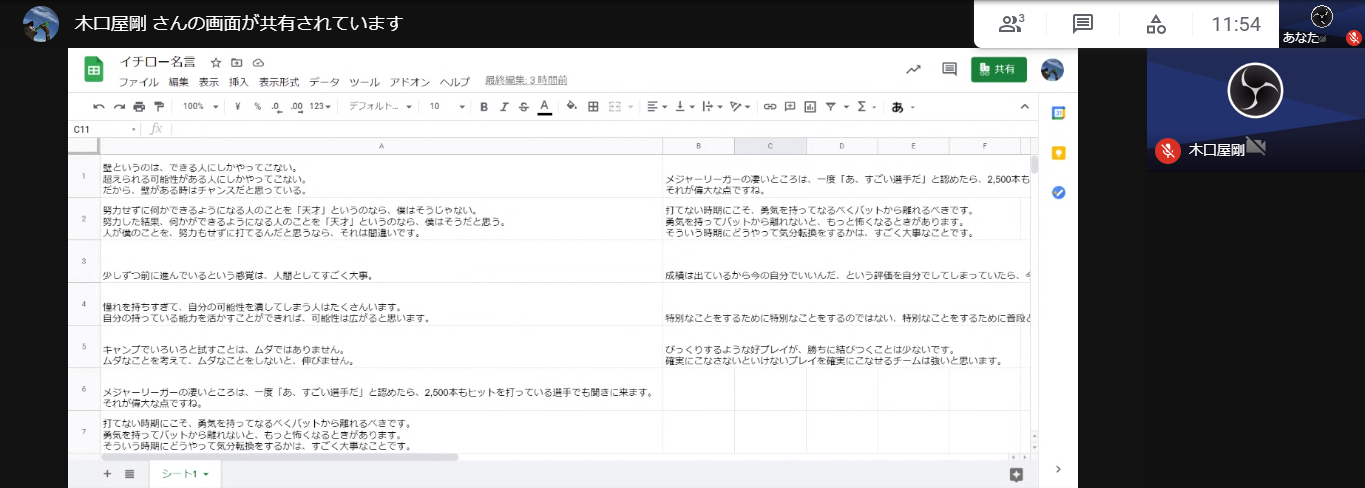Star the イチロー名言 document
Image resolution: width=1365 pixels, height=488 pixels.
(215, 62)
